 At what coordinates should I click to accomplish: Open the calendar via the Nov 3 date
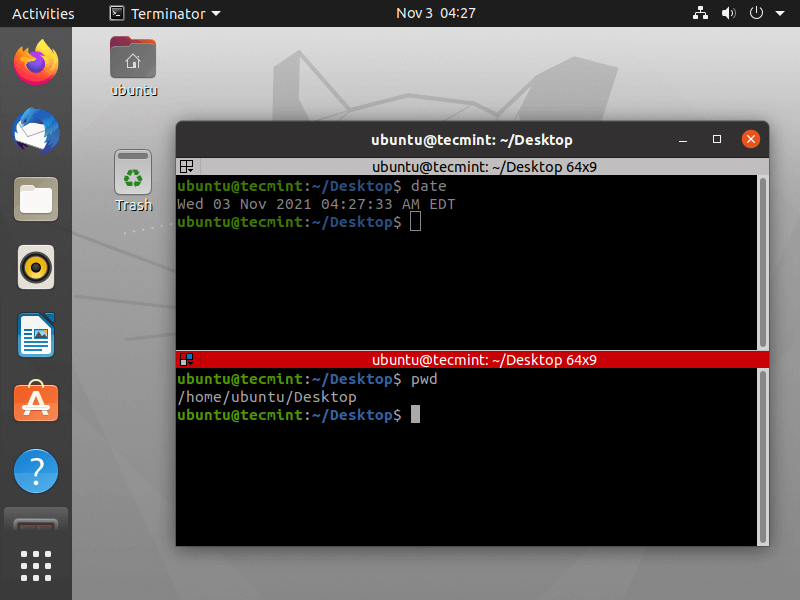click(436, 13)
